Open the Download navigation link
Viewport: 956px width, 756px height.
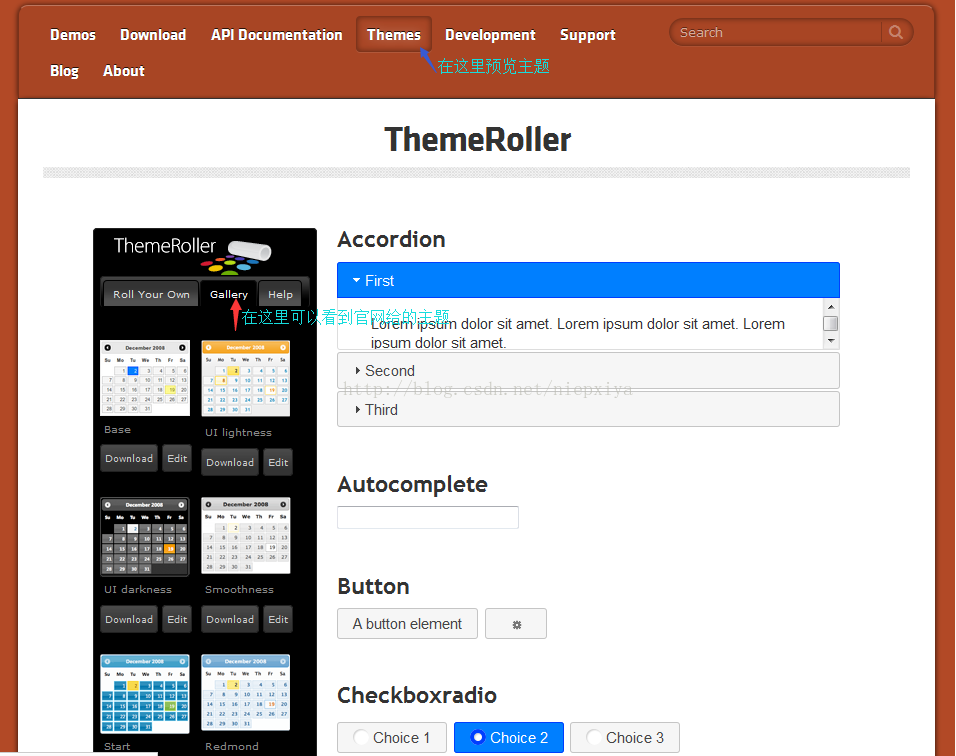pos(153,35)
